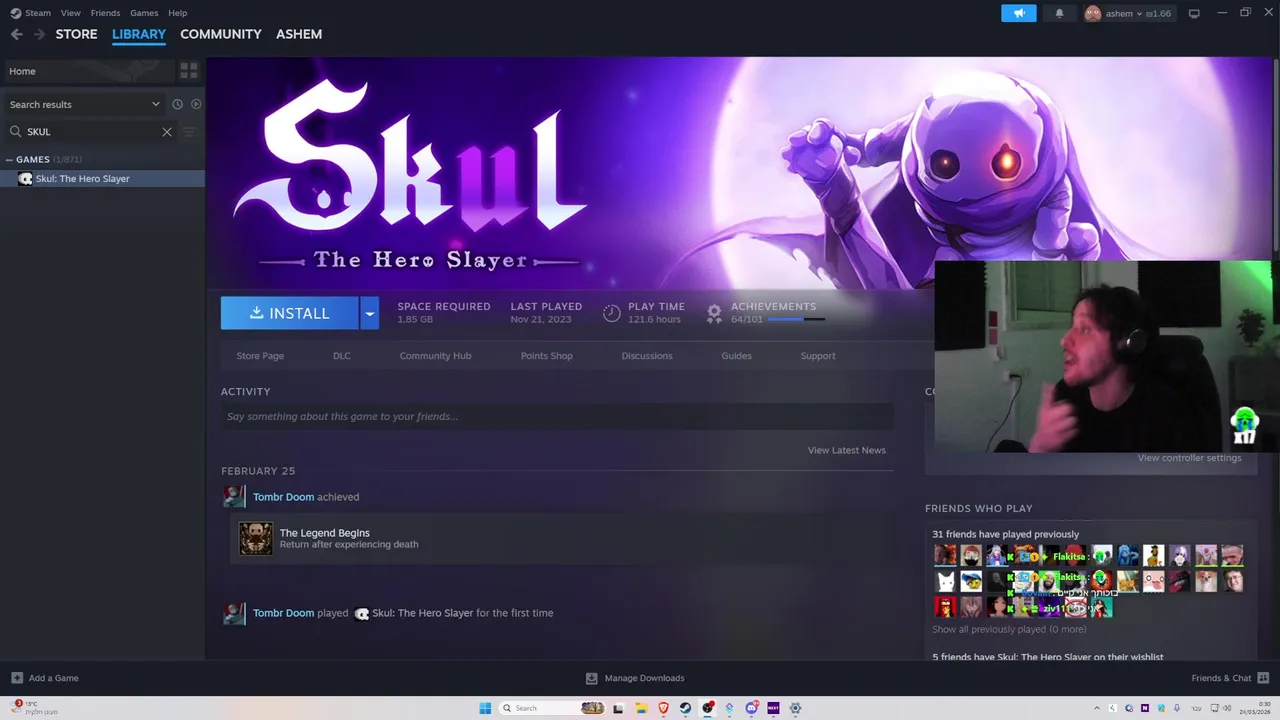Open the Support link
The image size is (1280, 720).
(818, 356)
